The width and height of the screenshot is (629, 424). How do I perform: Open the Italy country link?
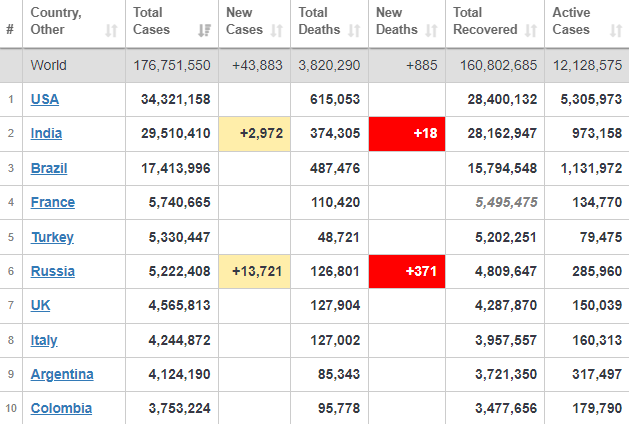click(44, 340)
